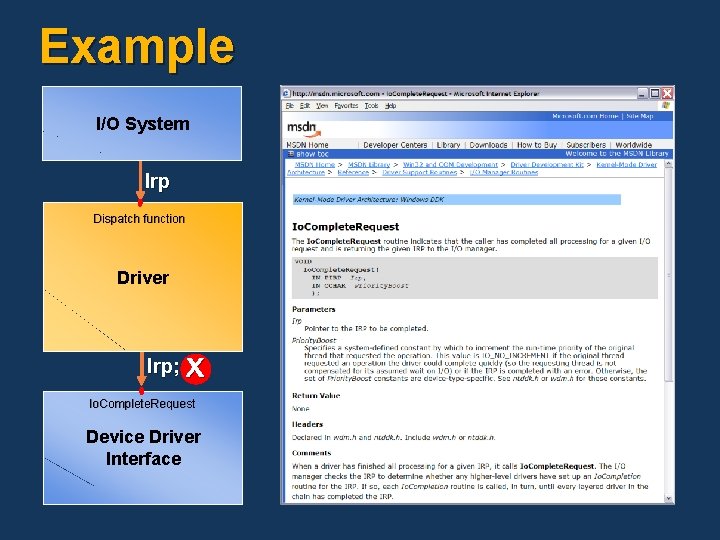Click the Device Driver Interface label
This screenshot has width=720, height=540.
tap(143, 448)
